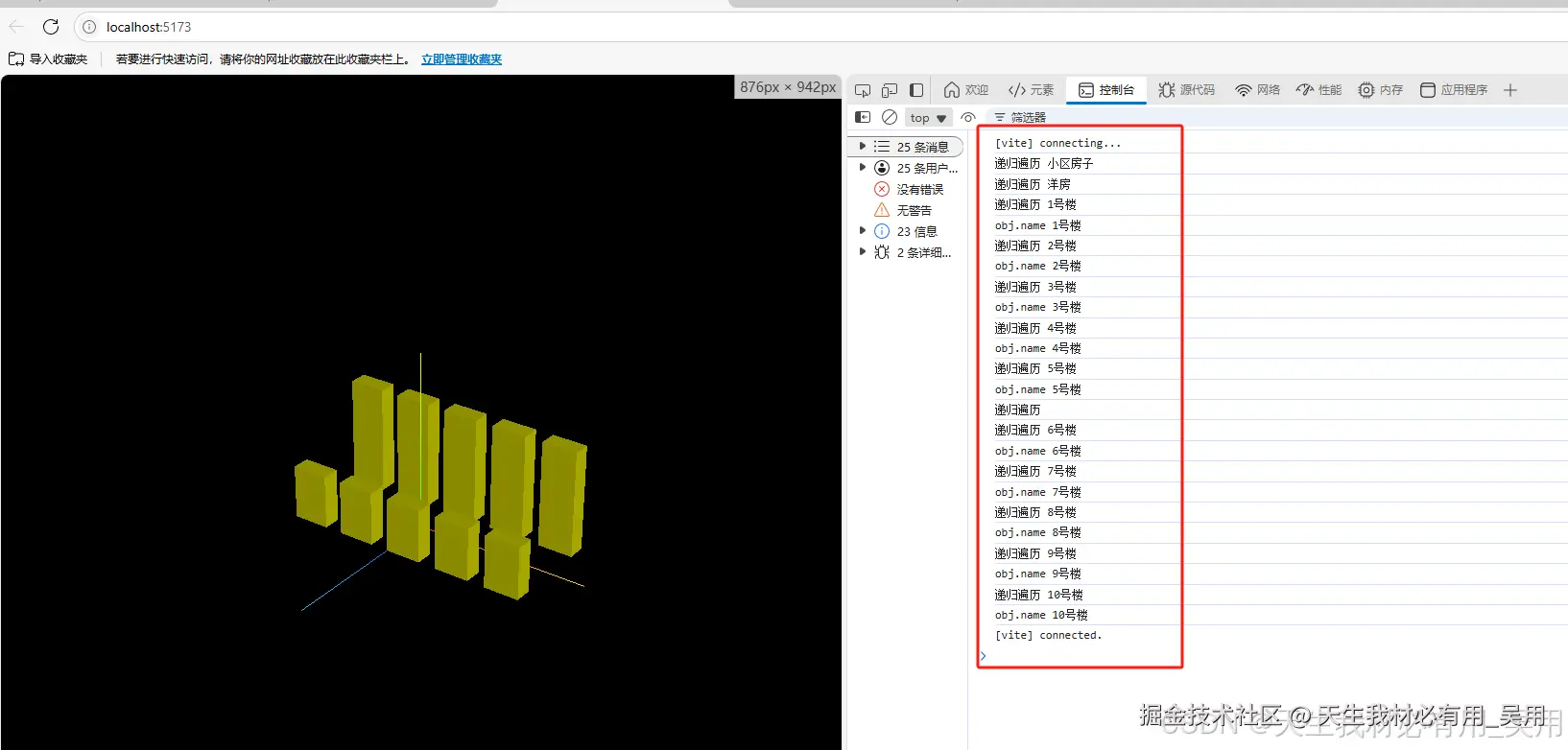Click the 性能 tab gauge icon

pos(1305,90)
